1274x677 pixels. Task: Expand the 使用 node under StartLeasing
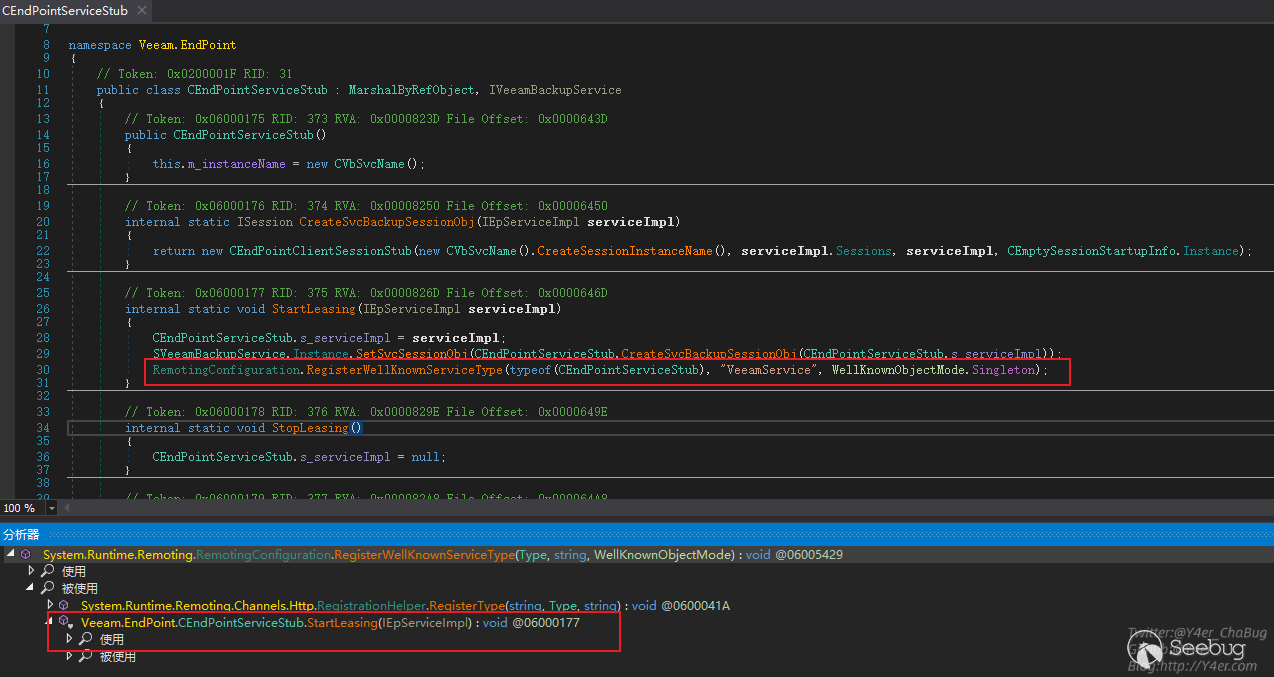pos(69,639)
